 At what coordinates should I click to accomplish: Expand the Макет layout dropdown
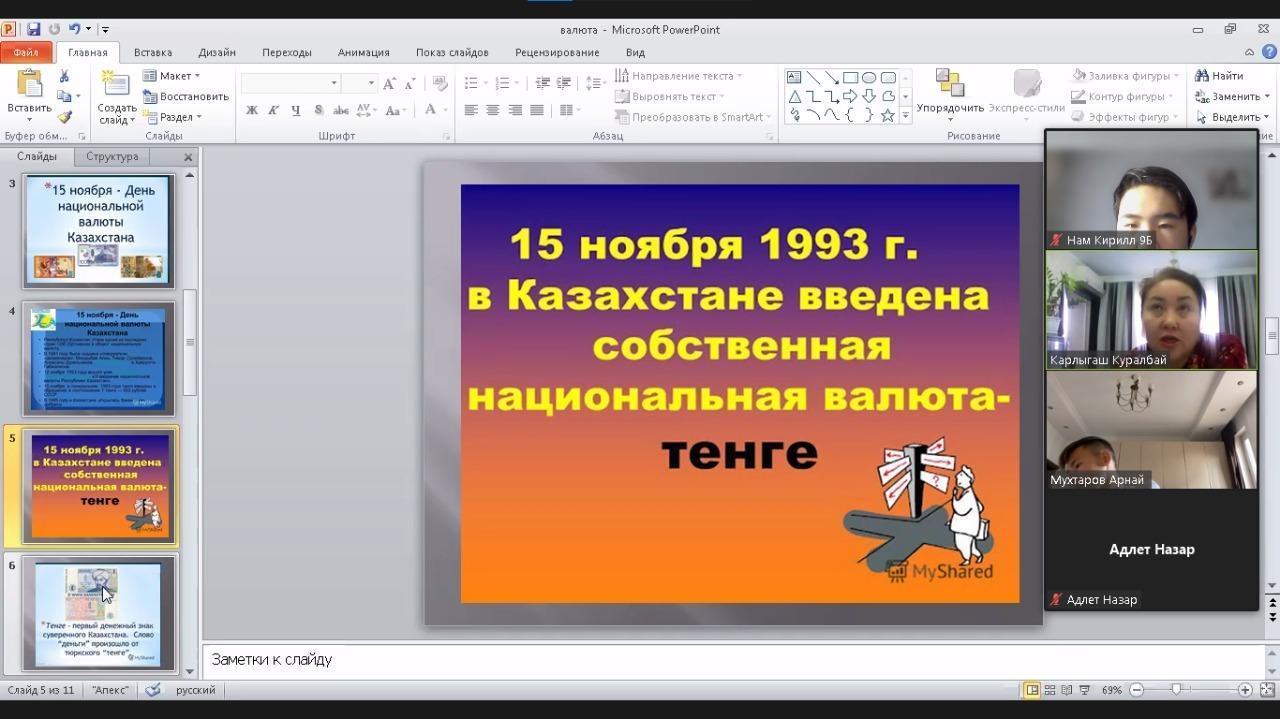tap(172, 76)
